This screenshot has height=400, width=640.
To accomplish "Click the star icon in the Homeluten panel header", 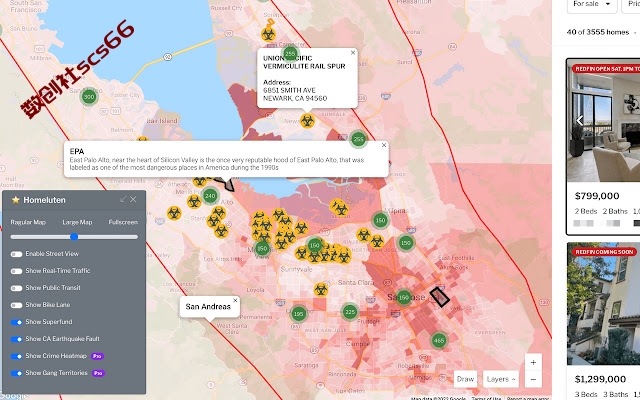I will click(x=16, y=200).
